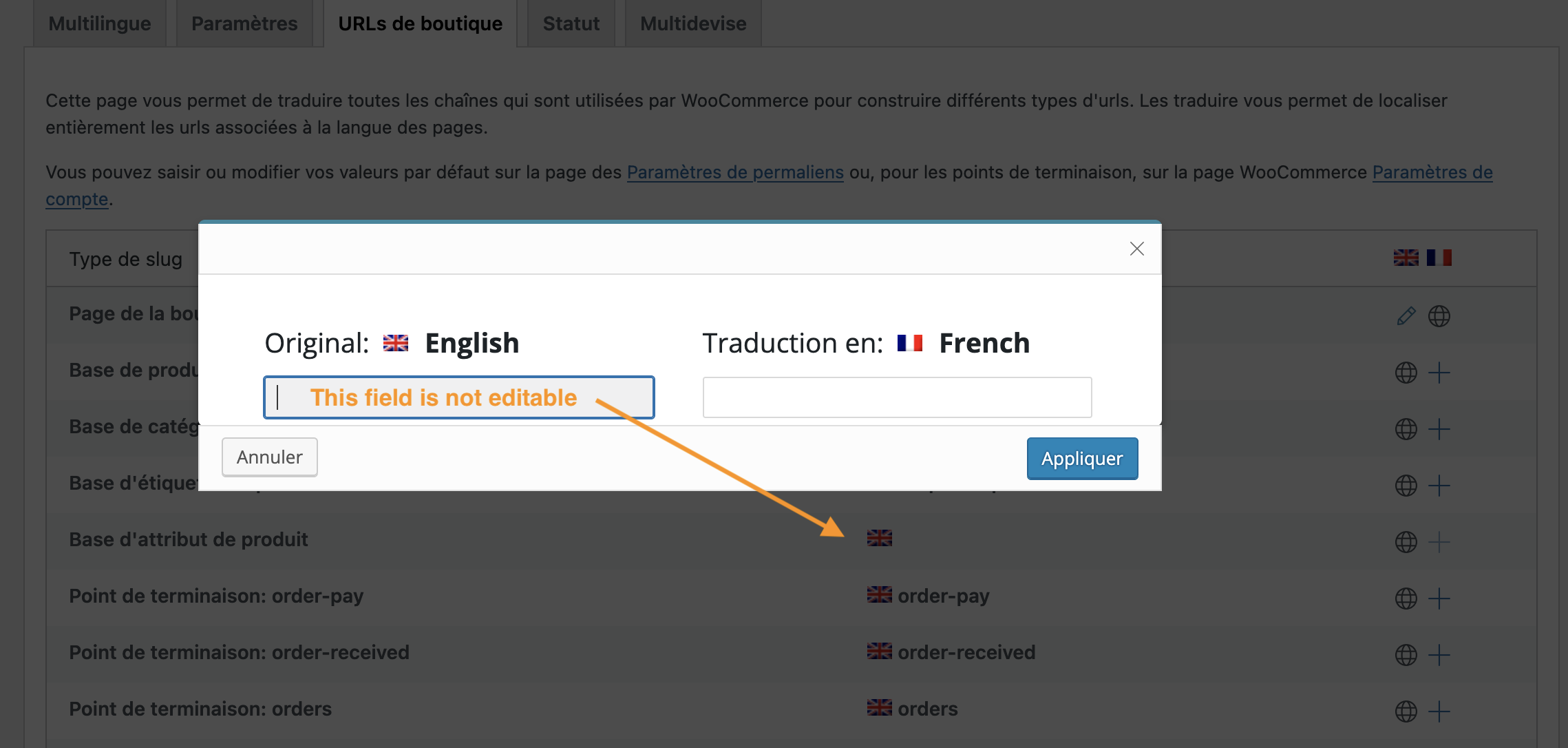The image size is (1568, 748).
Task: Open Paramètres de permaliens link
Action: [x=735, y=172]
